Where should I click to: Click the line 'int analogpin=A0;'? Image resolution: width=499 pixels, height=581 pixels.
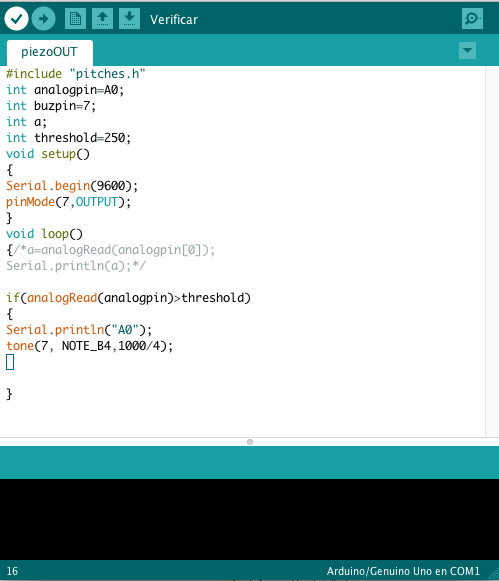pyautogui.click(x=65, y=90)
